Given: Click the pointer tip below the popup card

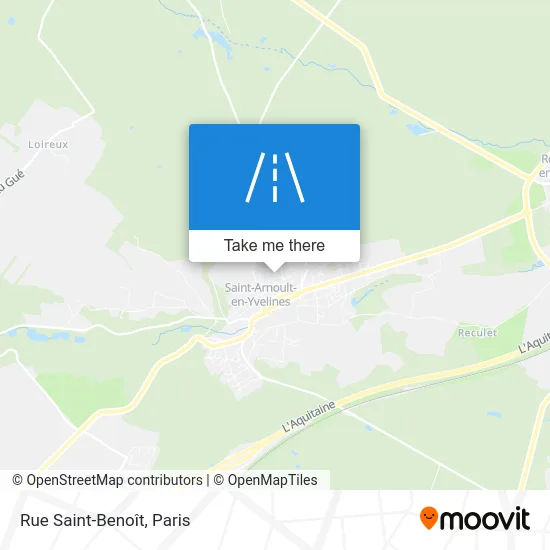Looking at the screenshot, I should pyautogui.click(x=274, y=267).
